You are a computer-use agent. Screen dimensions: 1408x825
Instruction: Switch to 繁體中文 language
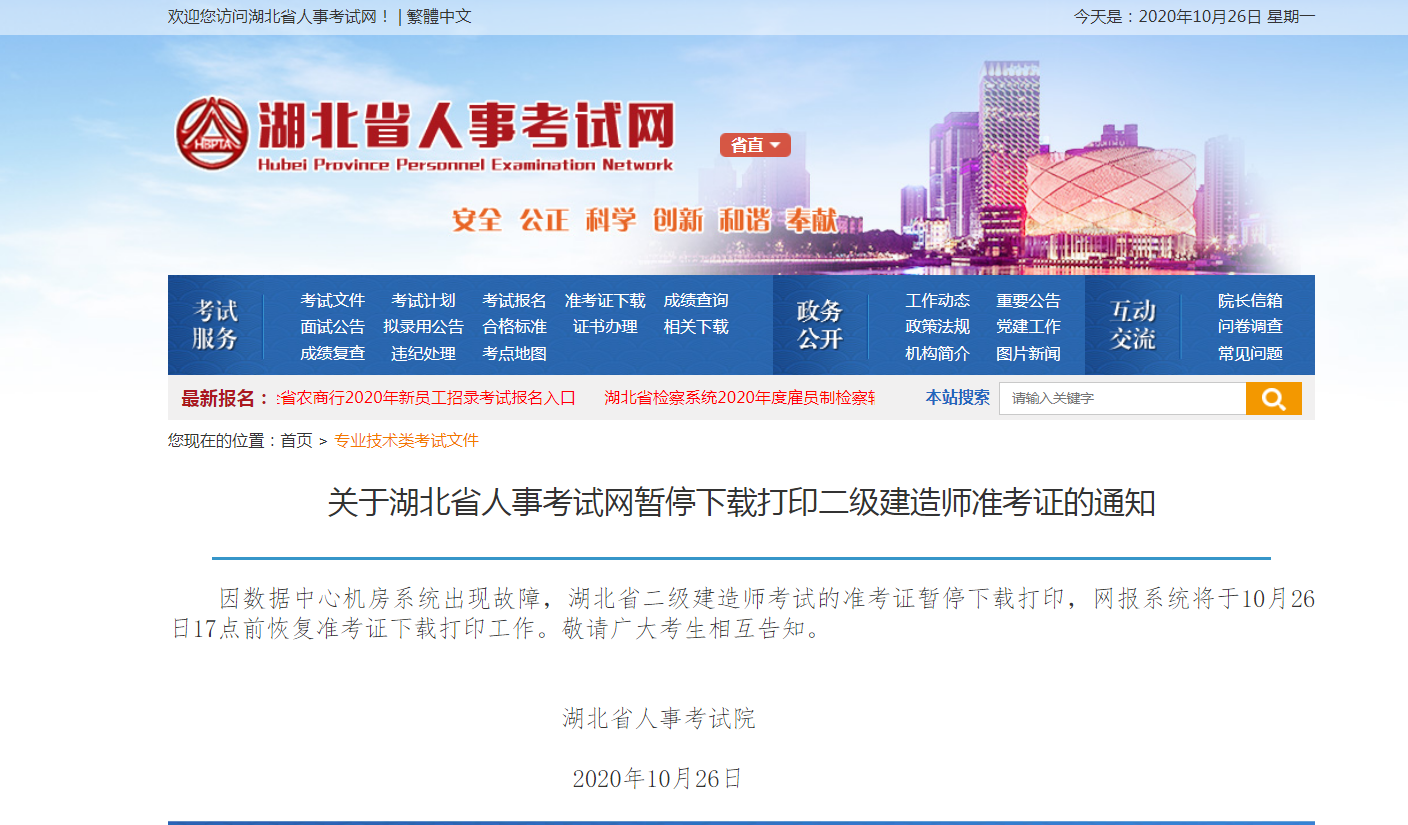point(439,16)
